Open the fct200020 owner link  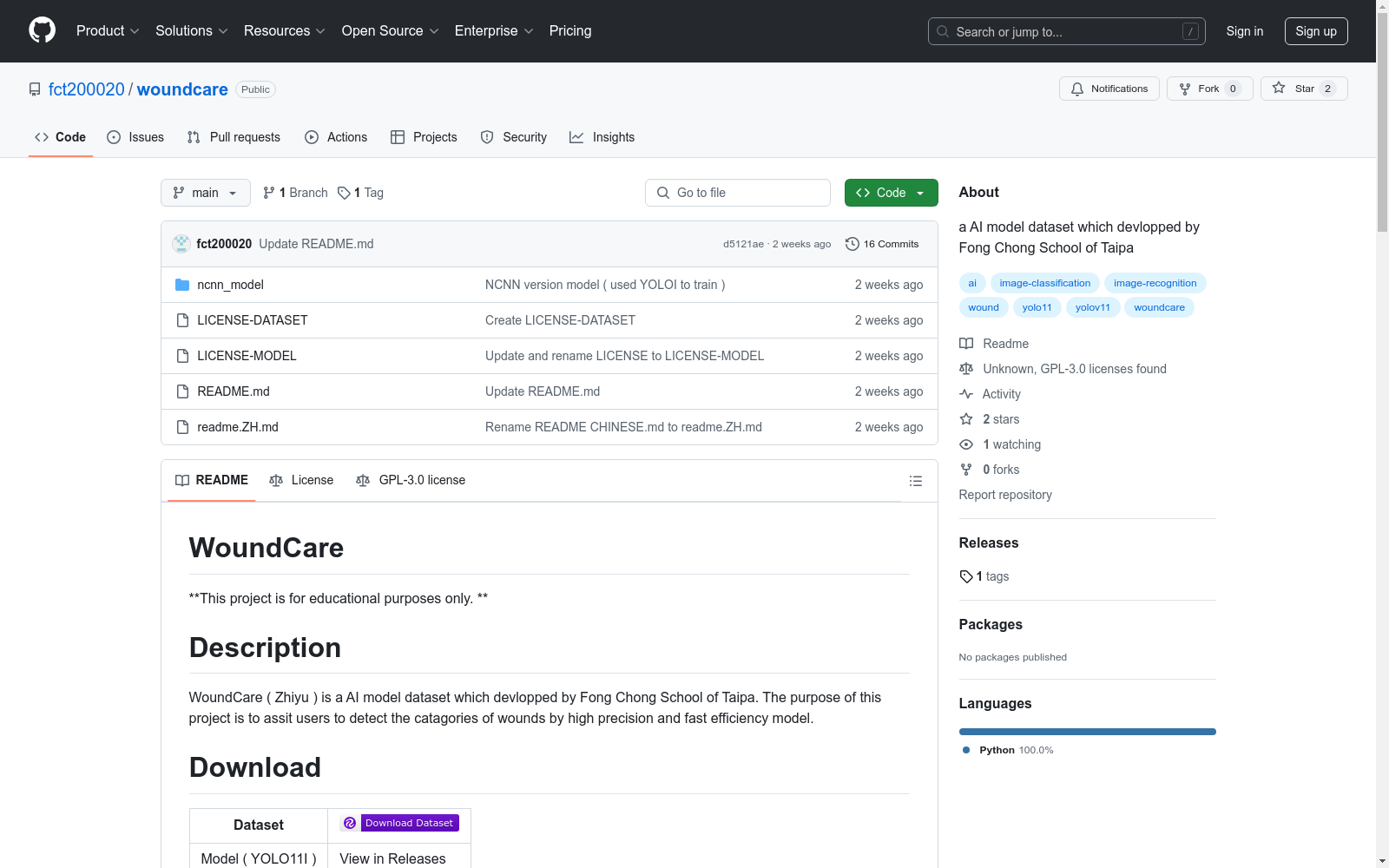[87, 89]
